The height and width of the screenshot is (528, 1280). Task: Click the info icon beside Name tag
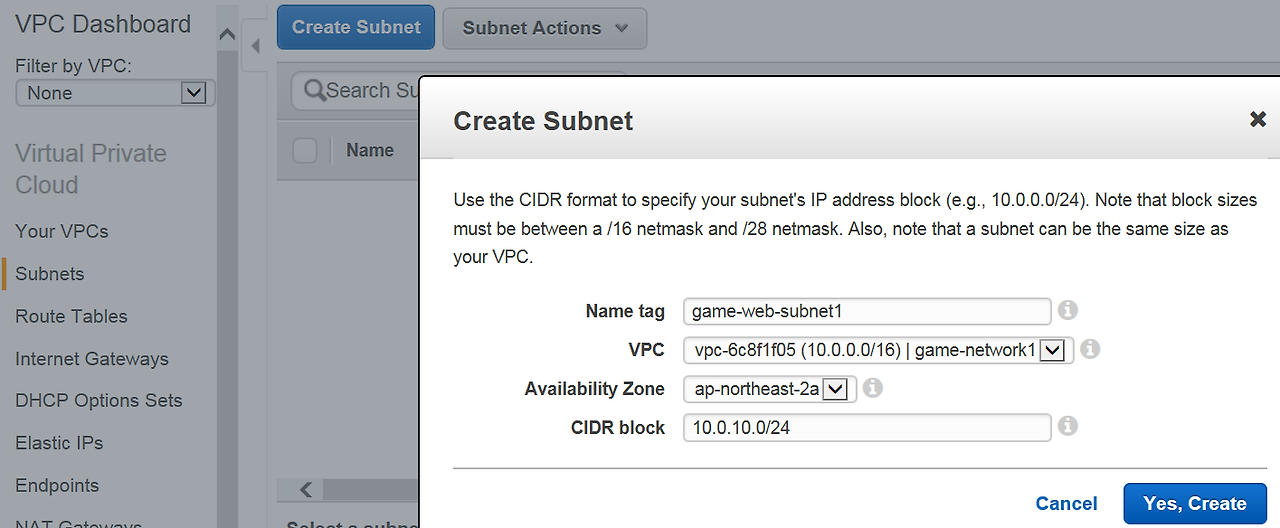pos(1068,311)
